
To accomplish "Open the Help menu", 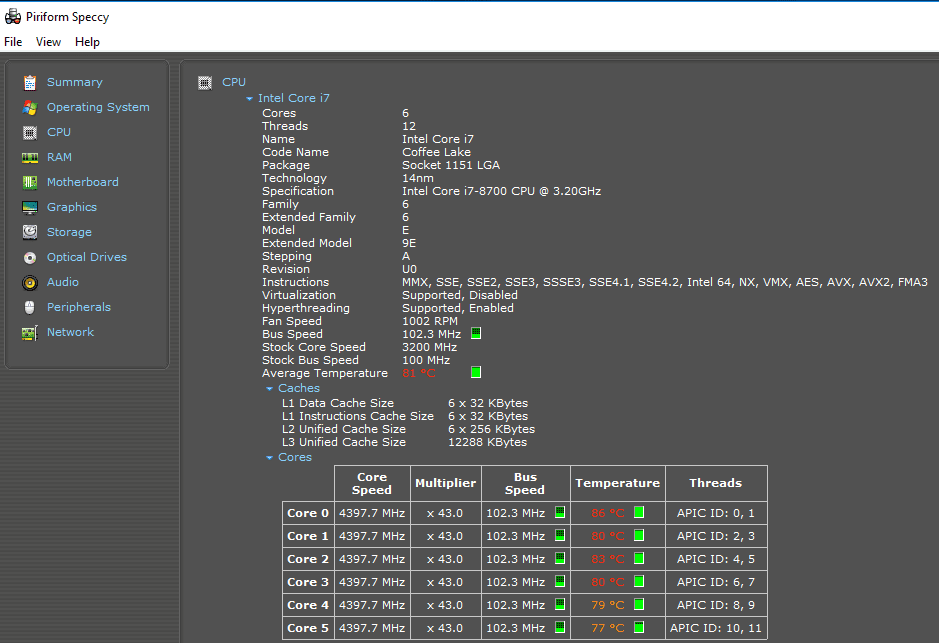I will (x=87, y=42).
